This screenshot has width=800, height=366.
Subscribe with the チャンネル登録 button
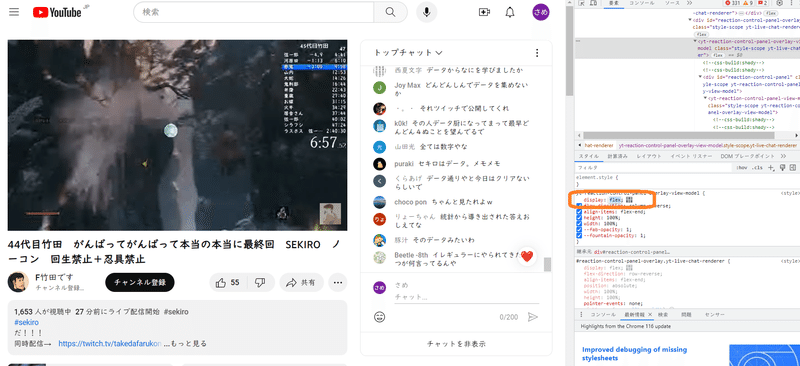click(x=140, y=282)
